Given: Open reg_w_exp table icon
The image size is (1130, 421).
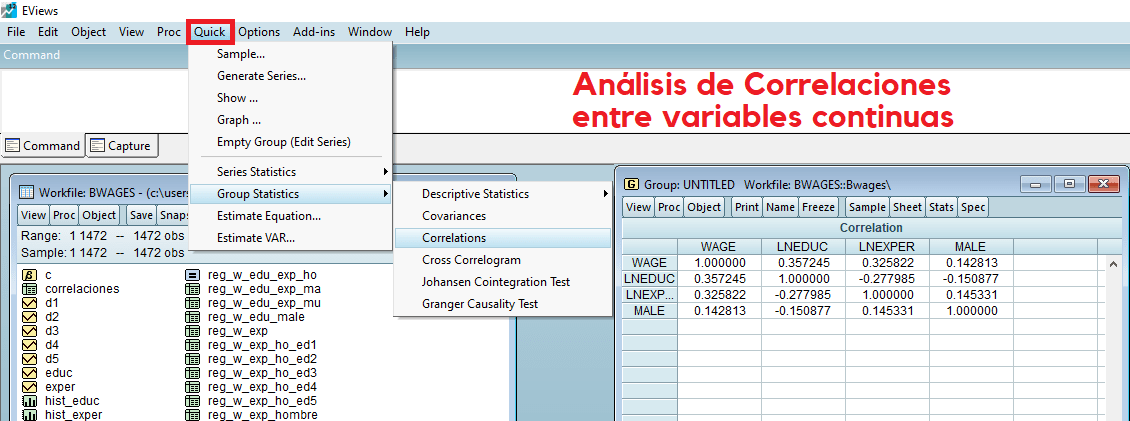Looking at the screenshot, I should (192, 331).
